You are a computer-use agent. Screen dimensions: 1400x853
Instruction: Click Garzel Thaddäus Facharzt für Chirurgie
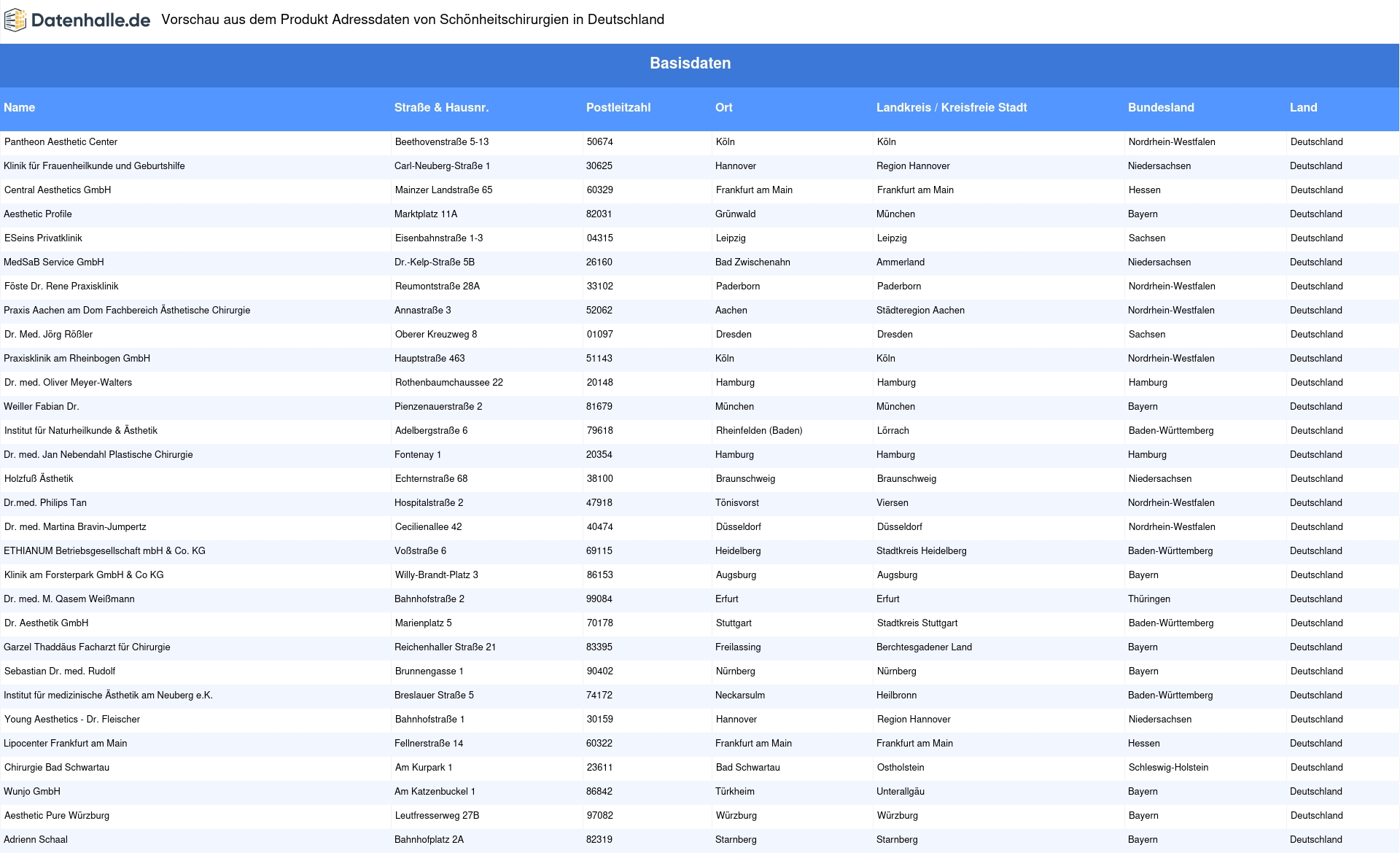[x=87, y=647]
